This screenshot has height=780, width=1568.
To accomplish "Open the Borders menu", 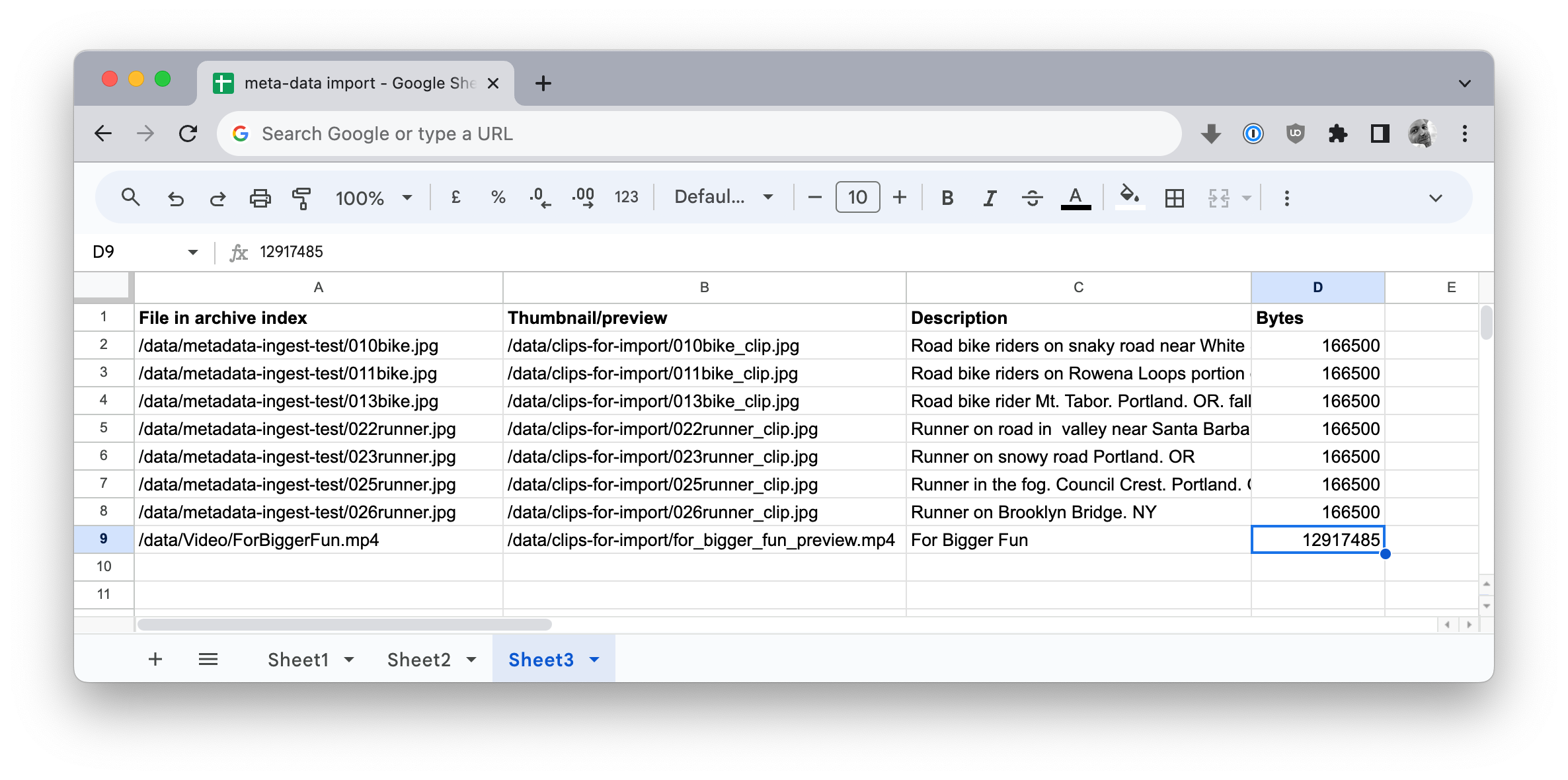I will (1173, 197).
